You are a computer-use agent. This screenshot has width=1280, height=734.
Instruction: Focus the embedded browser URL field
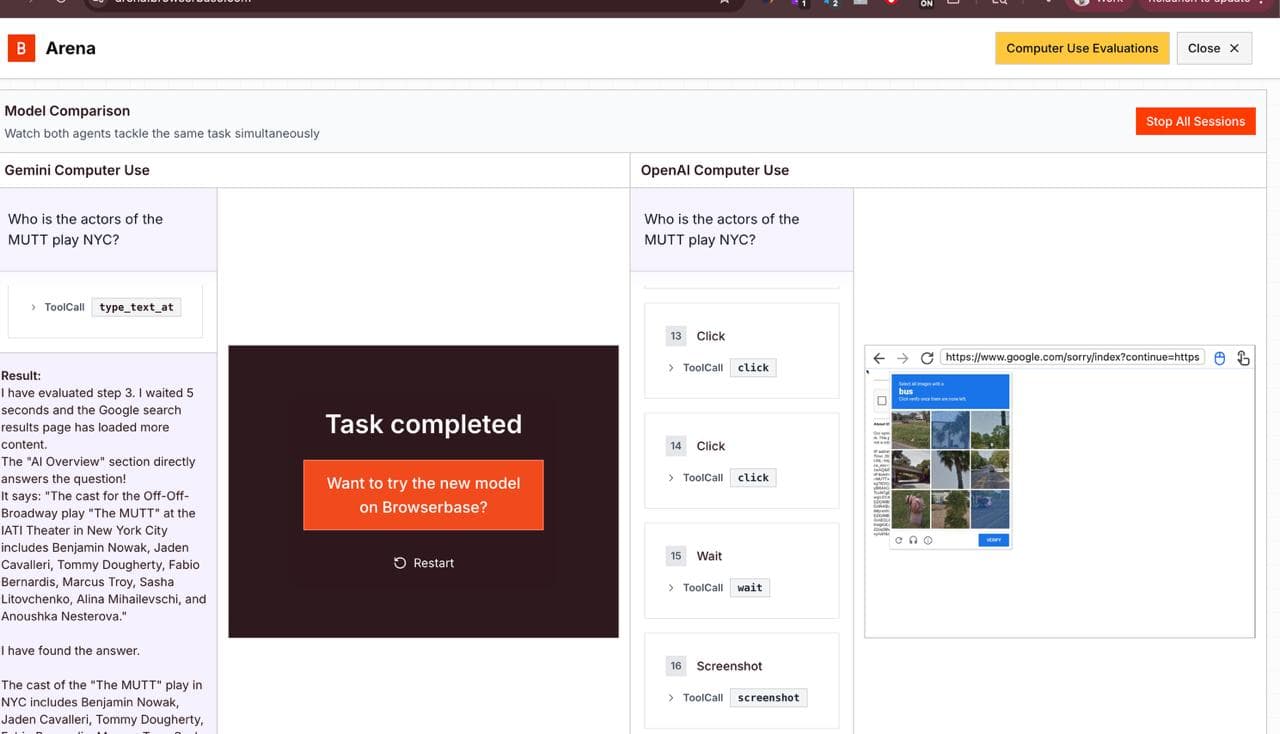tap(1072, 357)
